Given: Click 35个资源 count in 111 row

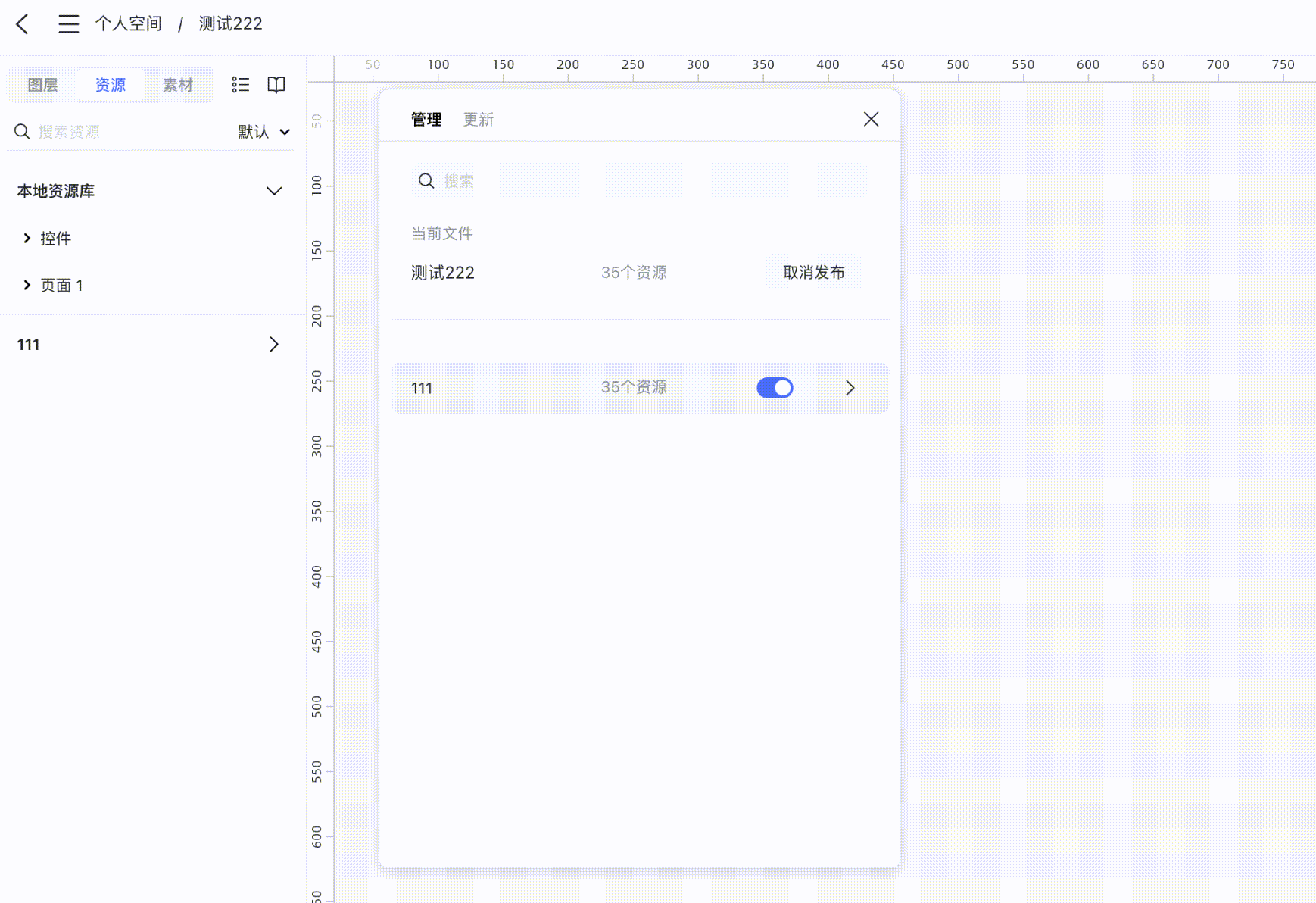Looking at the screenshot, I should click(634, 387).
